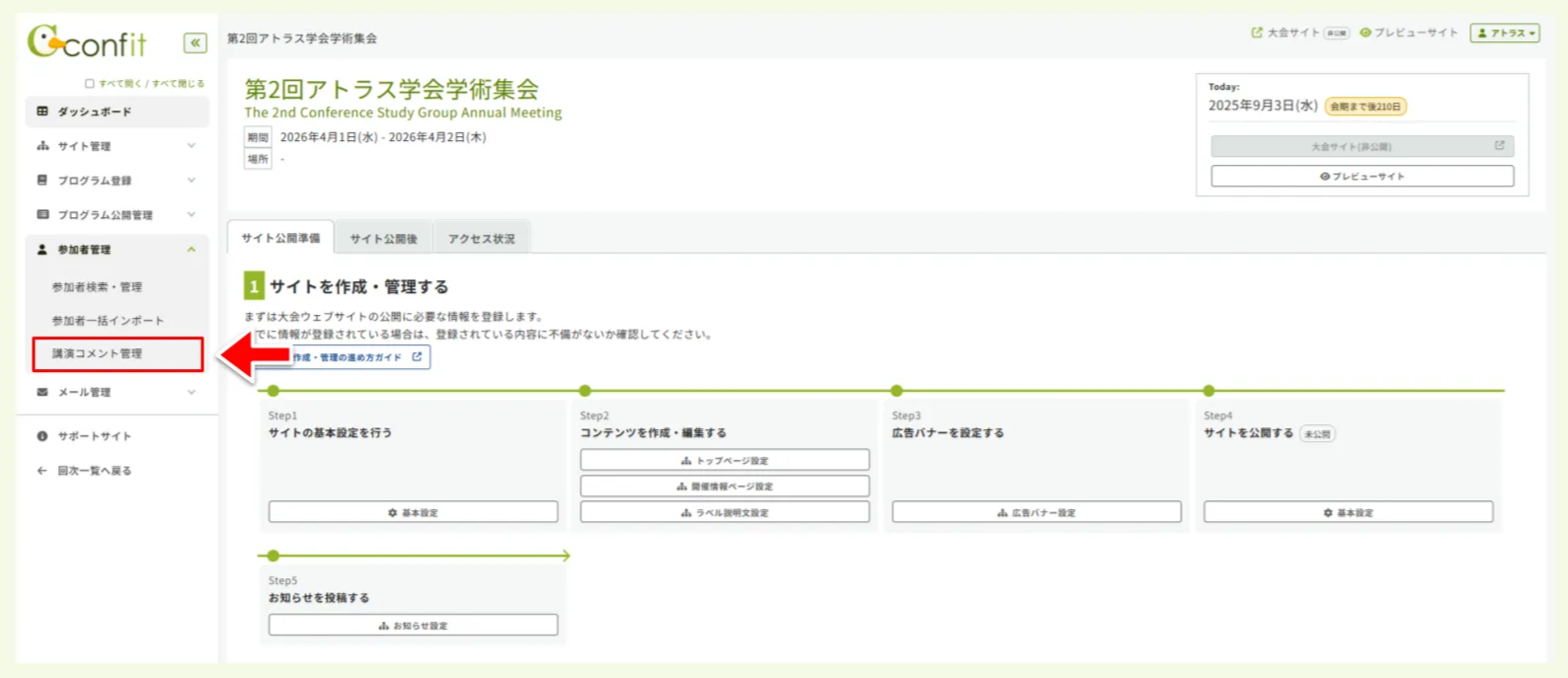
Task: Click the large title 第2回アトラス学会学術集会
Action: [392, 89]
